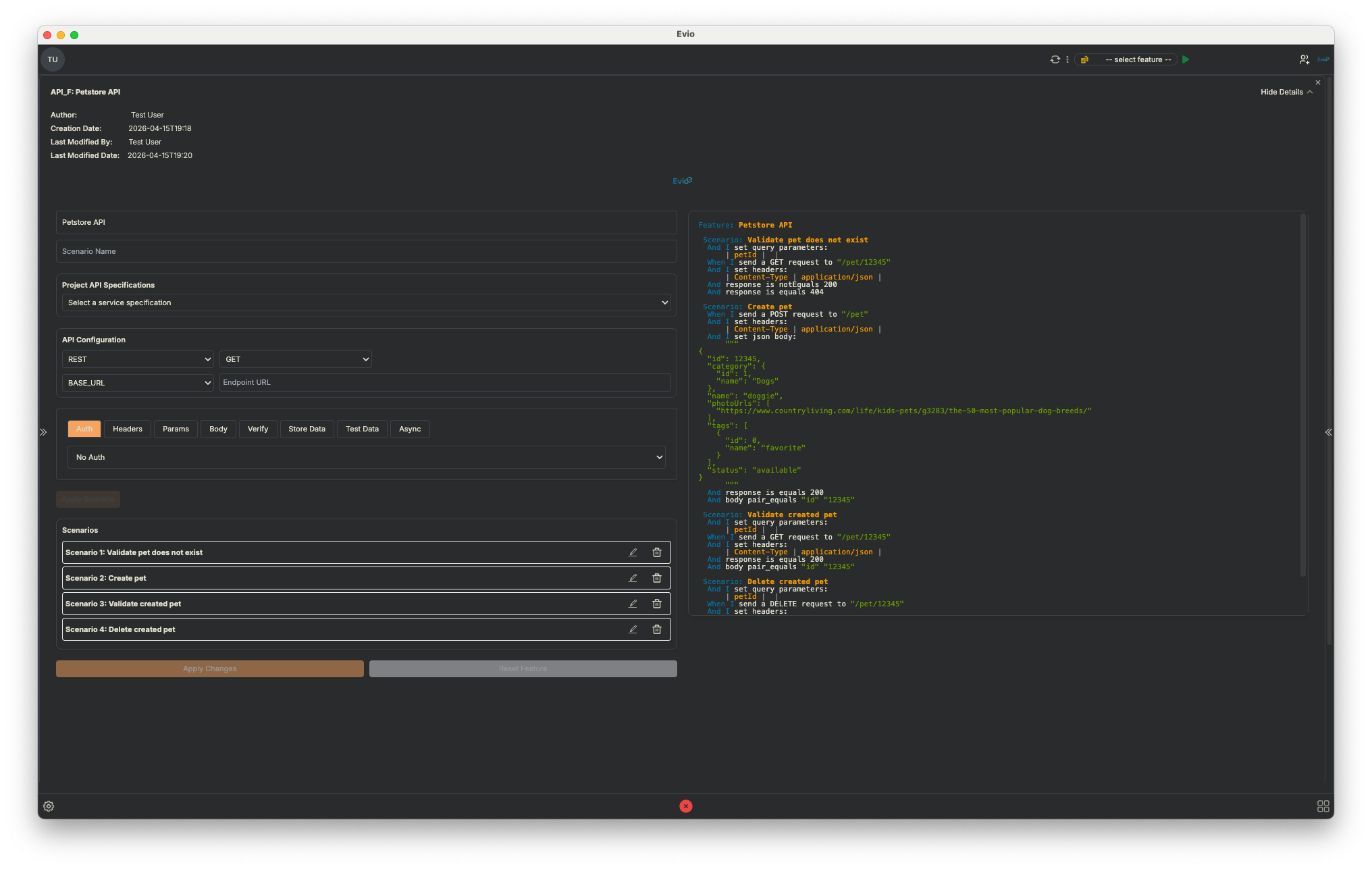Click the Evio logo in top toolbar
The height and width of the screenshot is (869, 1372).
pyautogui.click(x=1323, y=59)
